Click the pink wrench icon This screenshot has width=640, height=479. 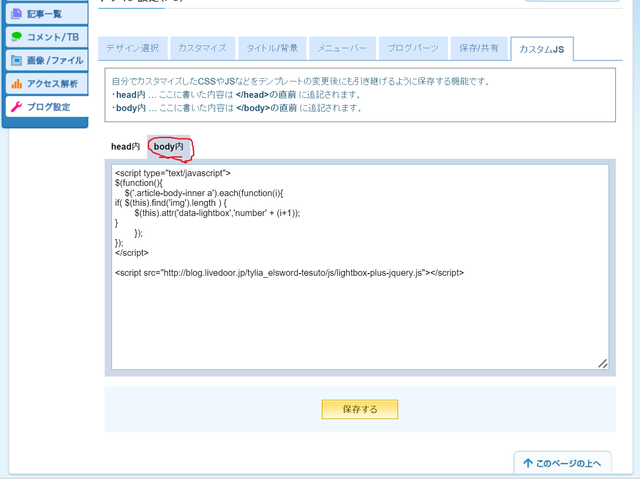(x=16, y=107)
